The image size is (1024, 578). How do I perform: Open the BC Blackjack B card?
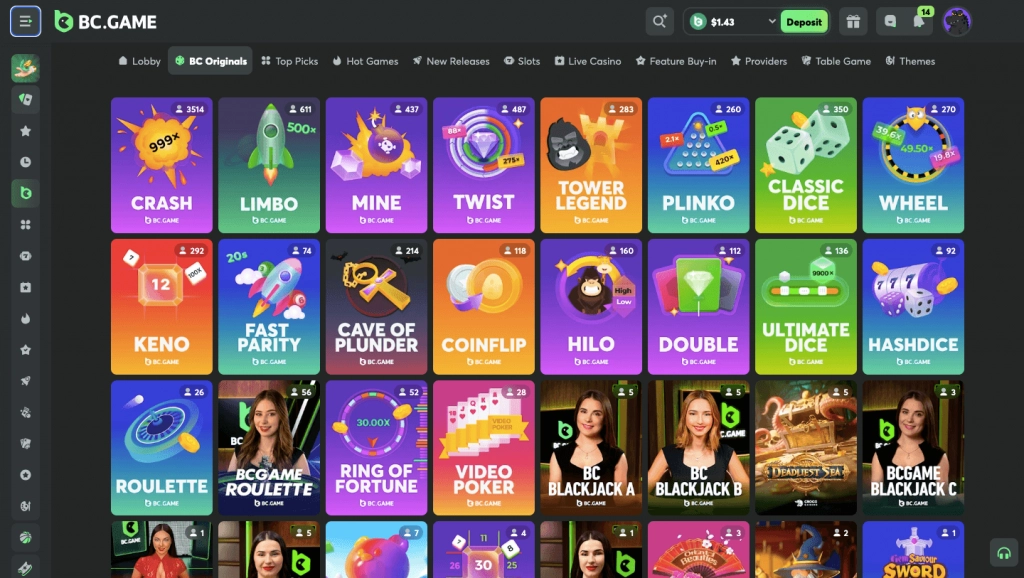click(699, 448)
